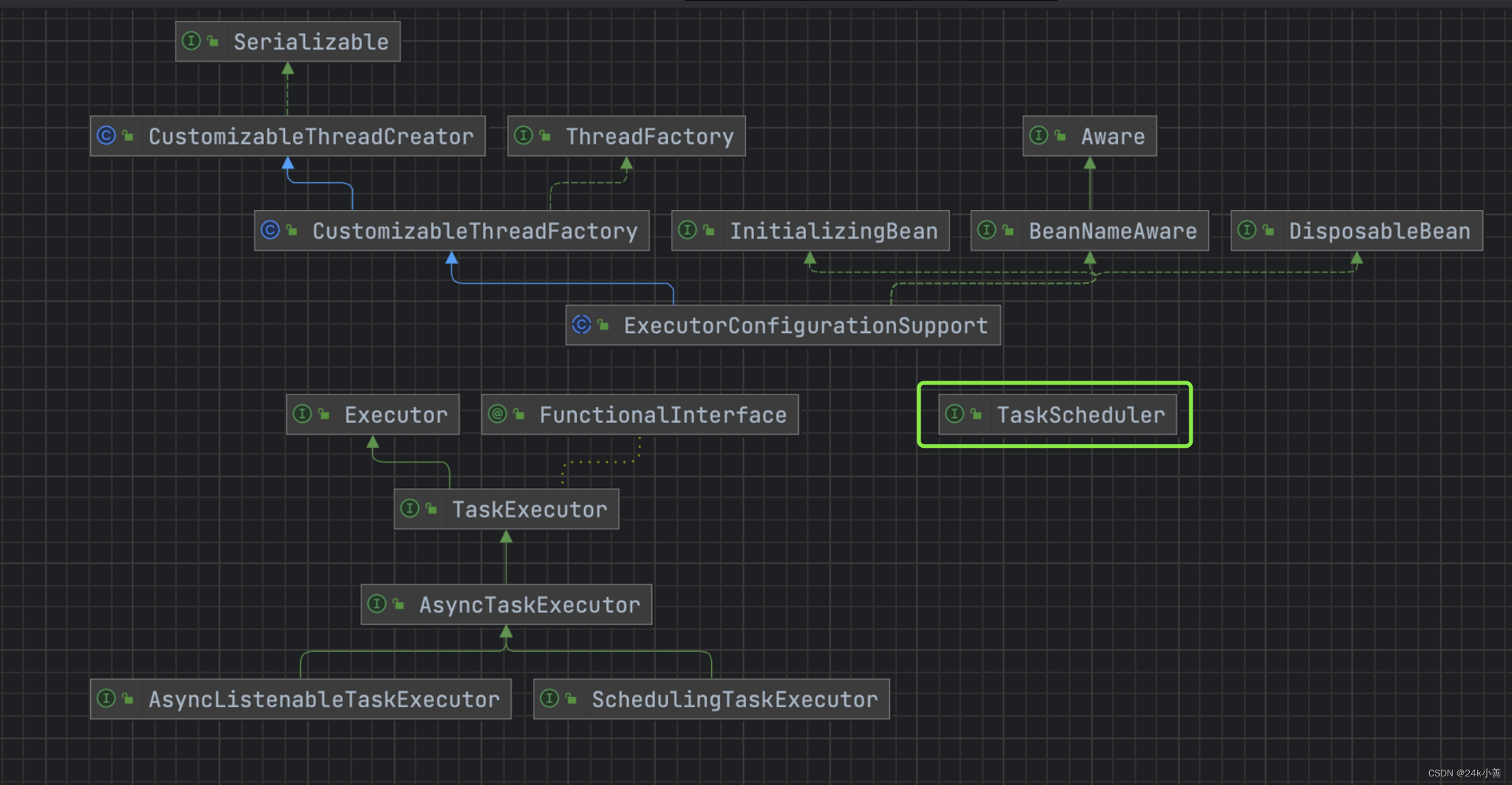The image size is (1512, 785).
Task: Click the ExecutorConfigurationSupport class label
Action: pos(805,325)
